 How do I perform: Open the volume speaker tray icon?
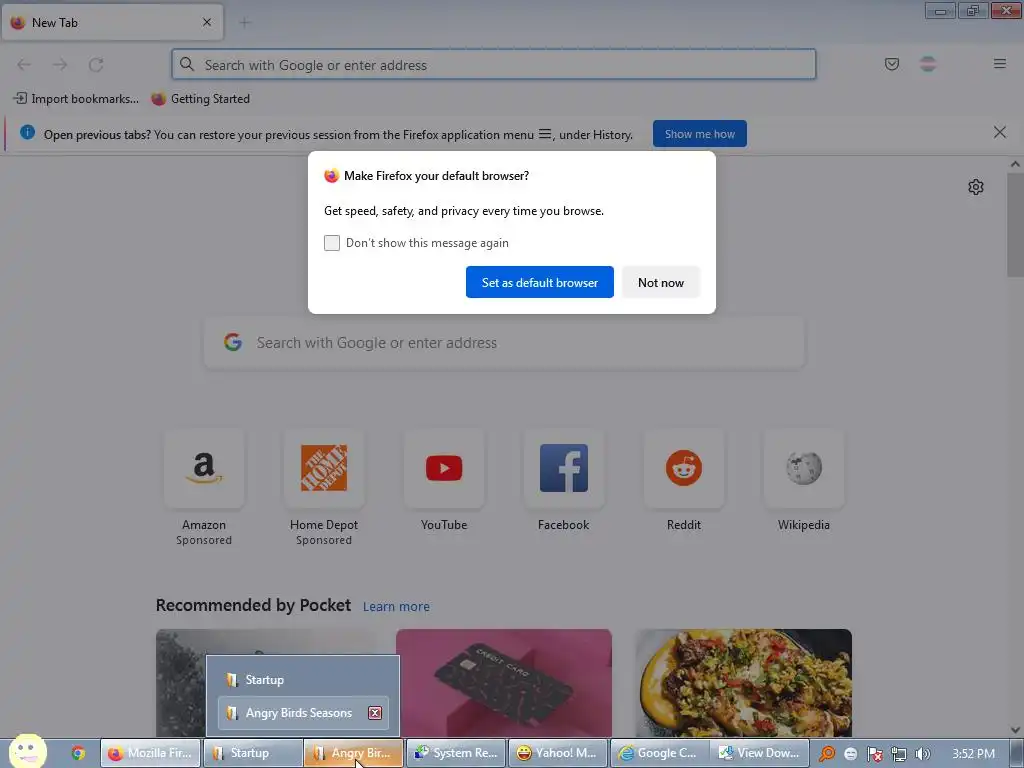click(x=922, y=754)
